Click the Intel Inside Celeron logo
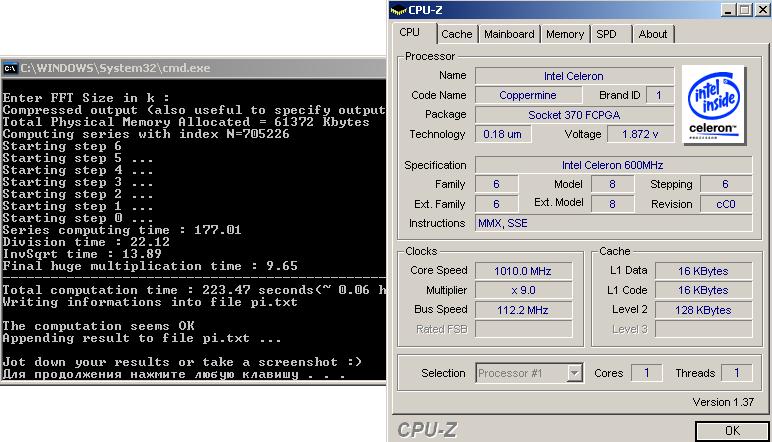772x442 pixels. tap(713, 105)
